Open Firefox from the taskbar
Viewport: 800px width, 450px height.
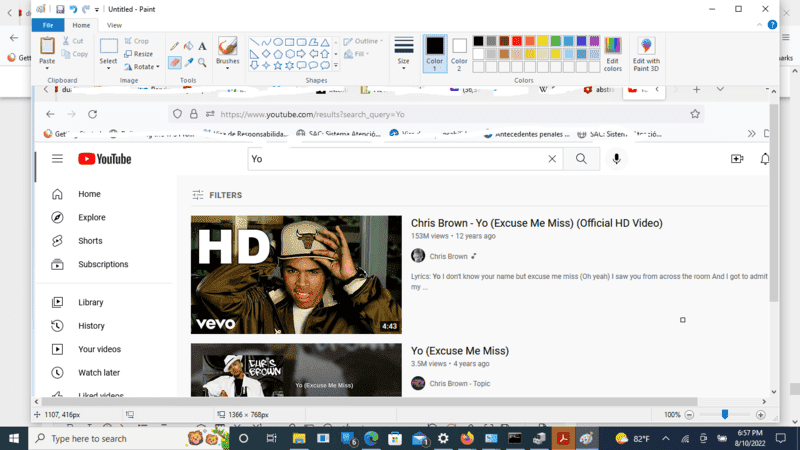click(467, 438)
